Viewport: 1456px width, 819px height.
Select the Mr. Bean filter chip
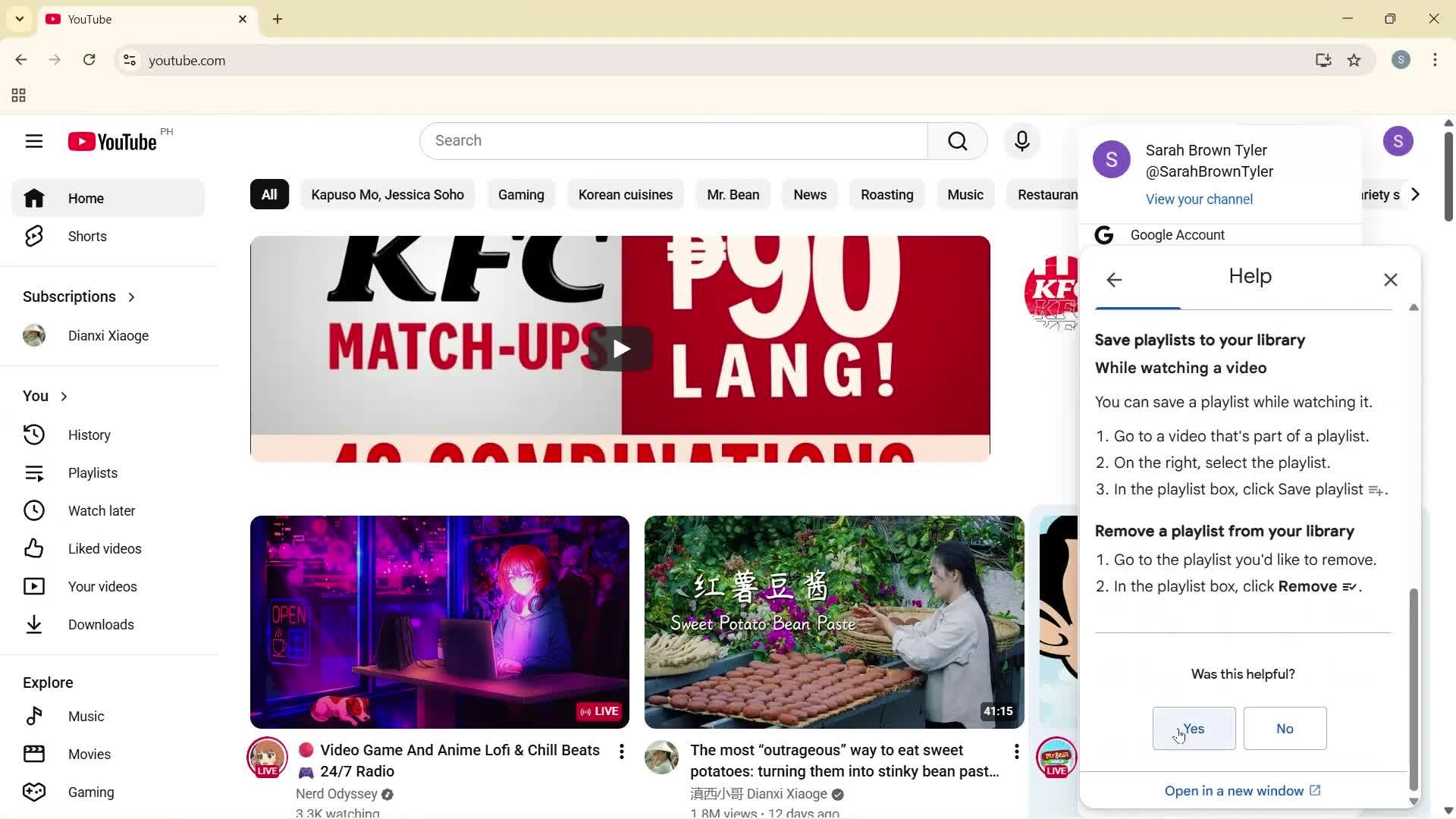[733, 194]
